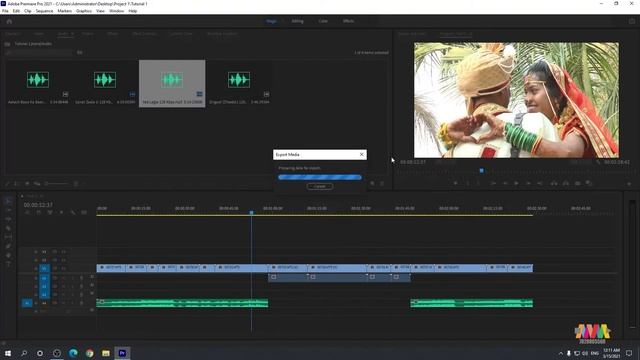Click the Lift button in Program monitor

pos(554,184)
